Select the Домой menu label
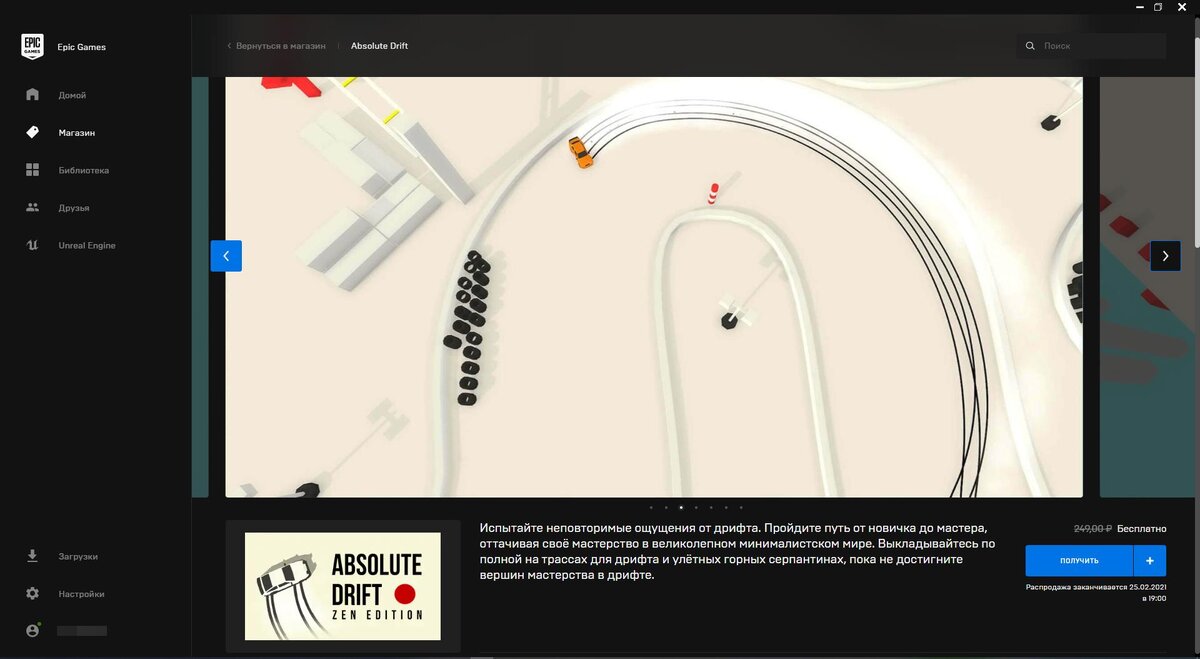Screen dimensions: 1200x659 (x=72, y=95)
